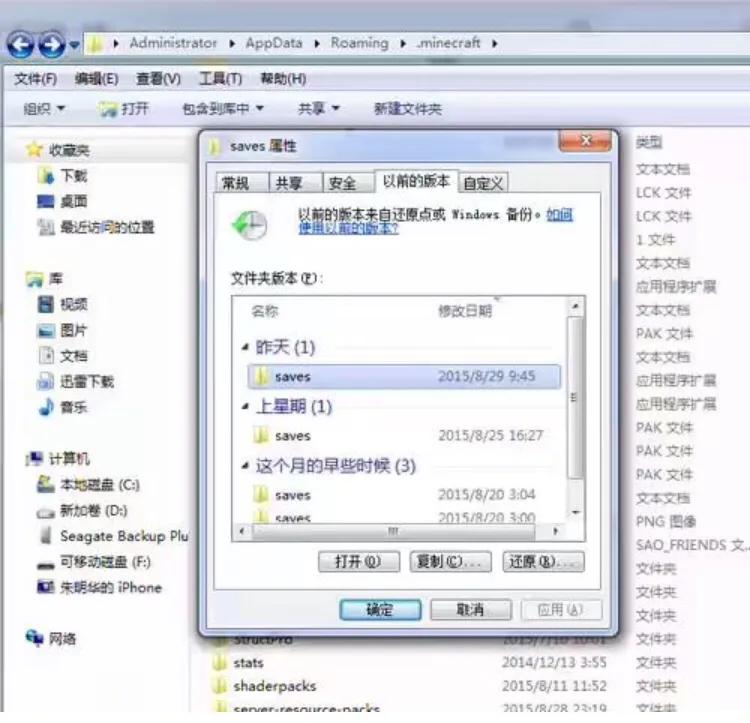750x723 pixels.
Task: Switch to the 常规 (General) tab
Action: pyautogui.click(x=236, y=183)
